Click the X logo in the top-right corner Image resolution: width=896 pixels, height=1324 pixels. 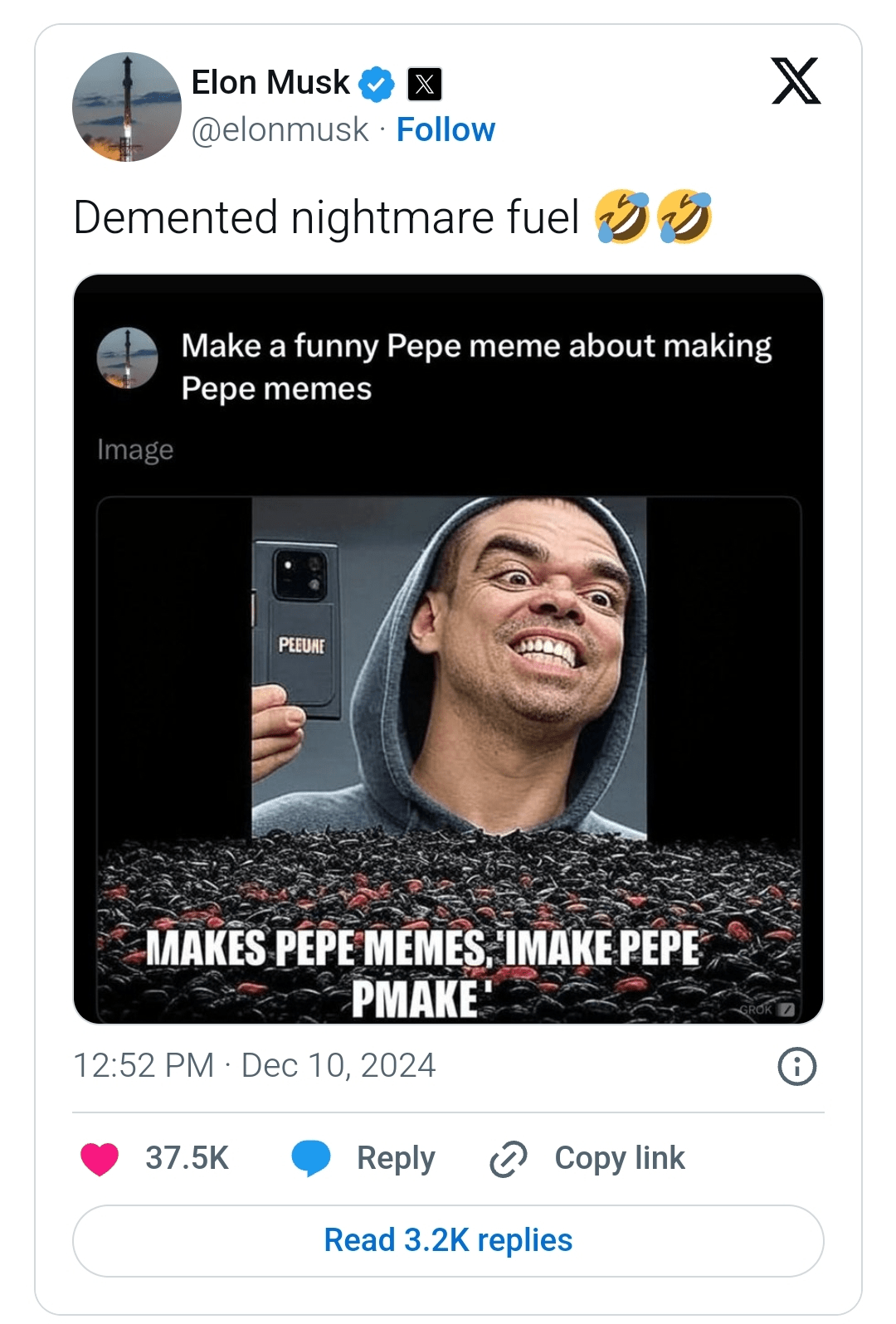click(x=796, y=81)
